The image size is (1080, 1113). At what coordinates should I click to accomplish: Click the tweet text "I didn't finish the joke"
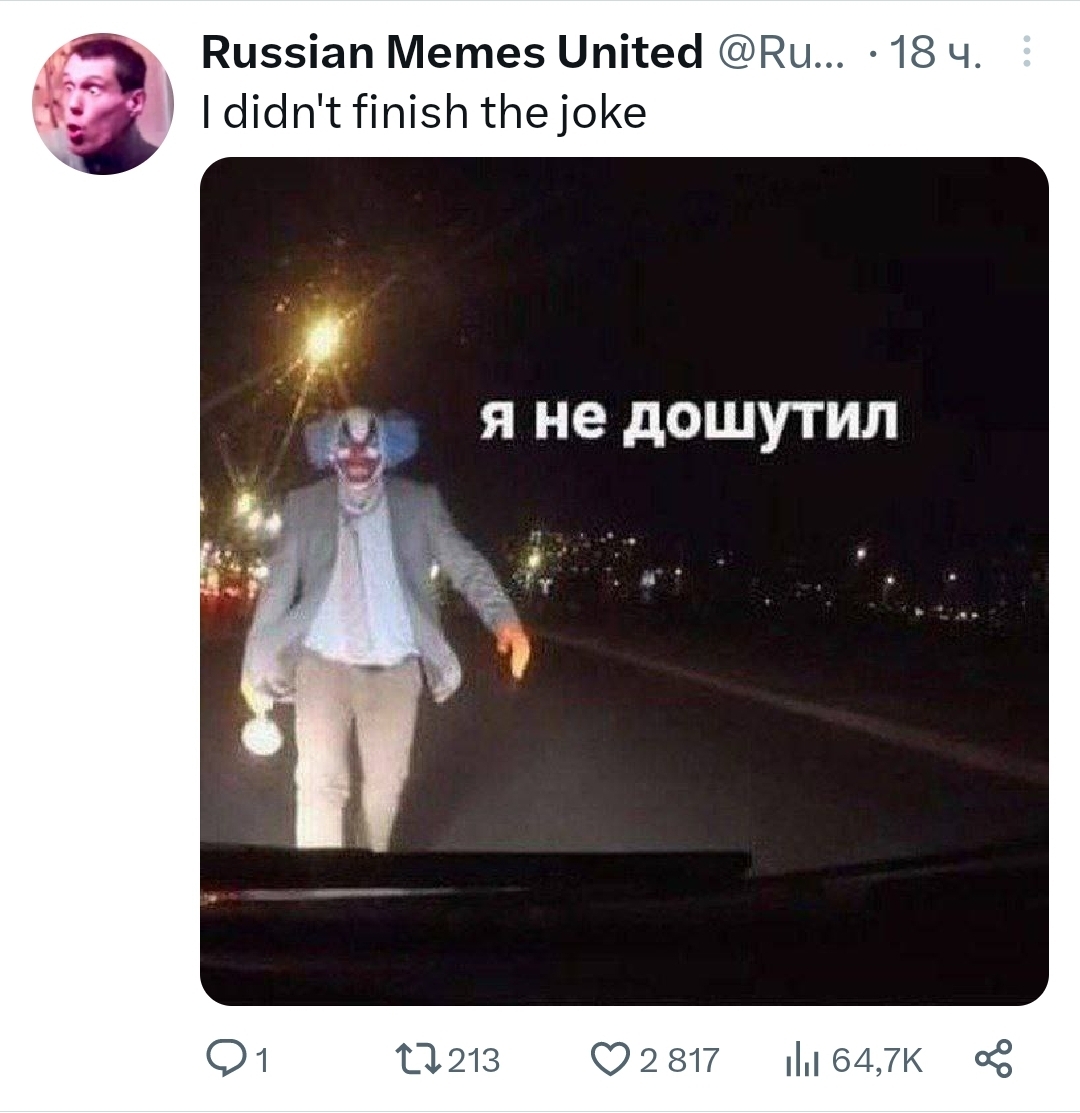point(424,113)
